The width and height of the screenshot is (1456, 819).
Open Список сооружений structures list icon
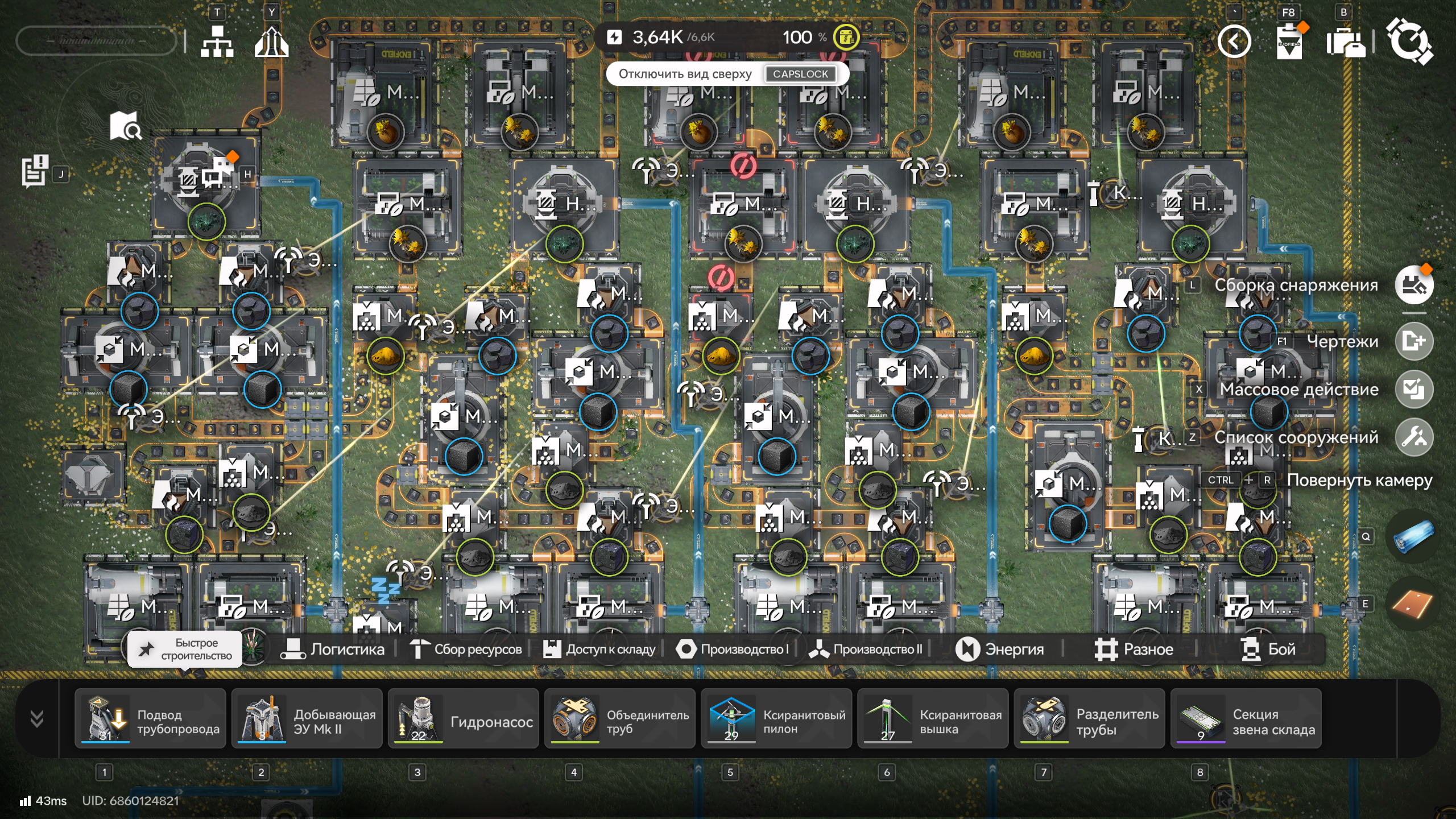[1413, 437]
